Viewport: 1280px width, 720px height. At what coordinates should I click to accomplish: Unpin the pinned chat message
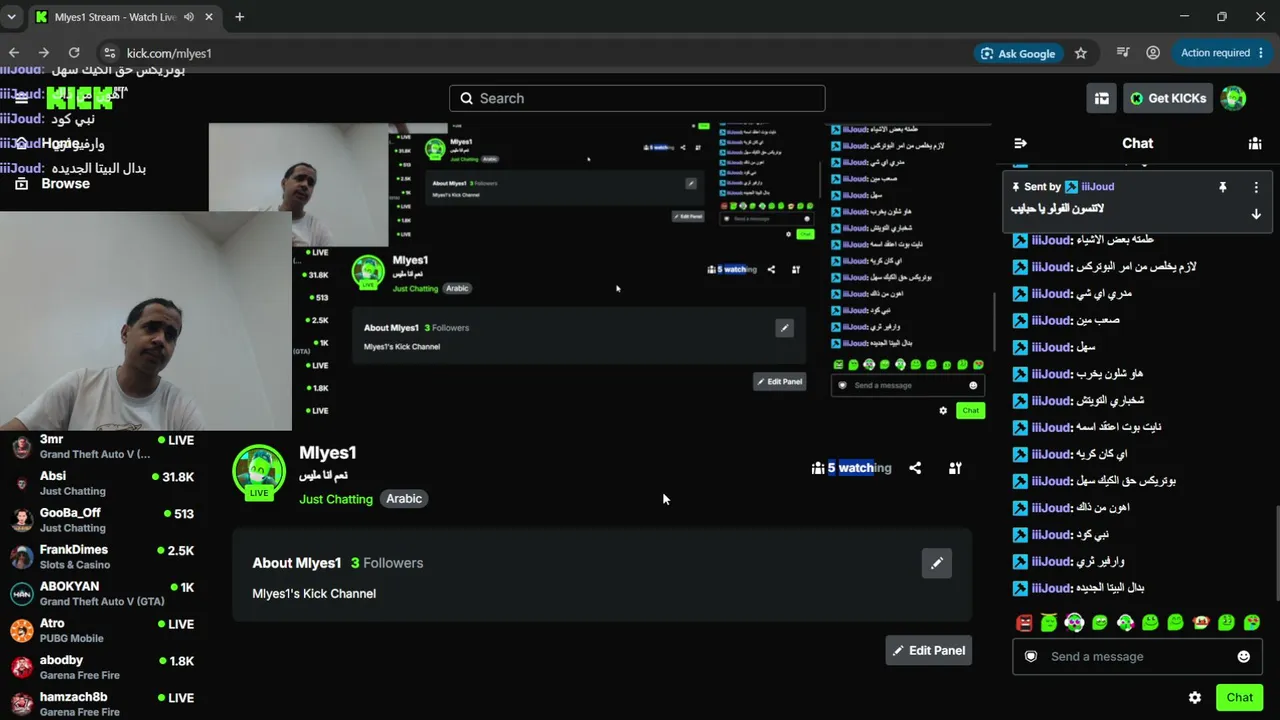pyautogui.click(x=1222, y=187)
